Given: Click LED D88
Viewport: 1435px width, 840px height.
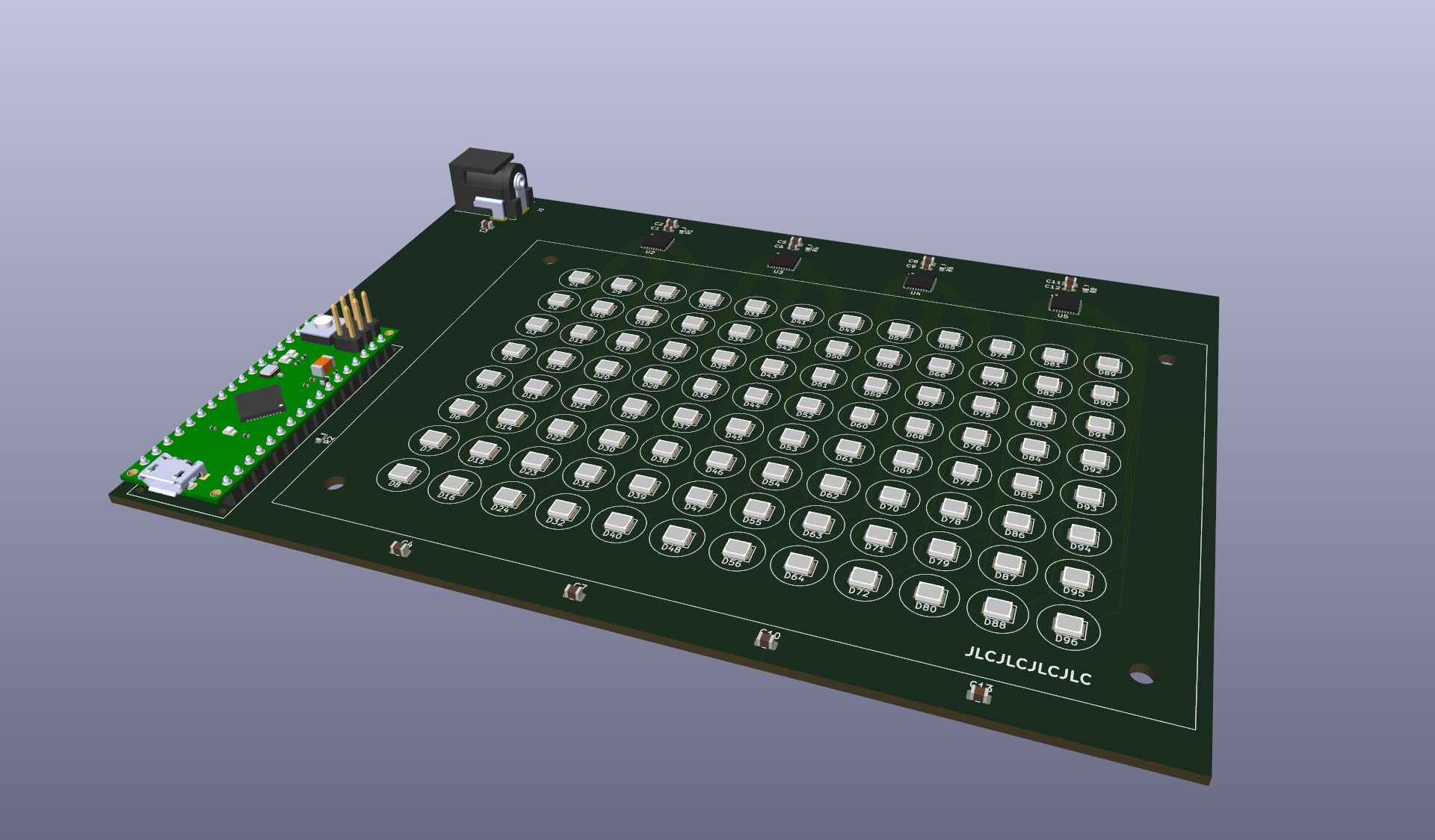Looking at the screenshot, I should tap(999, 610).
